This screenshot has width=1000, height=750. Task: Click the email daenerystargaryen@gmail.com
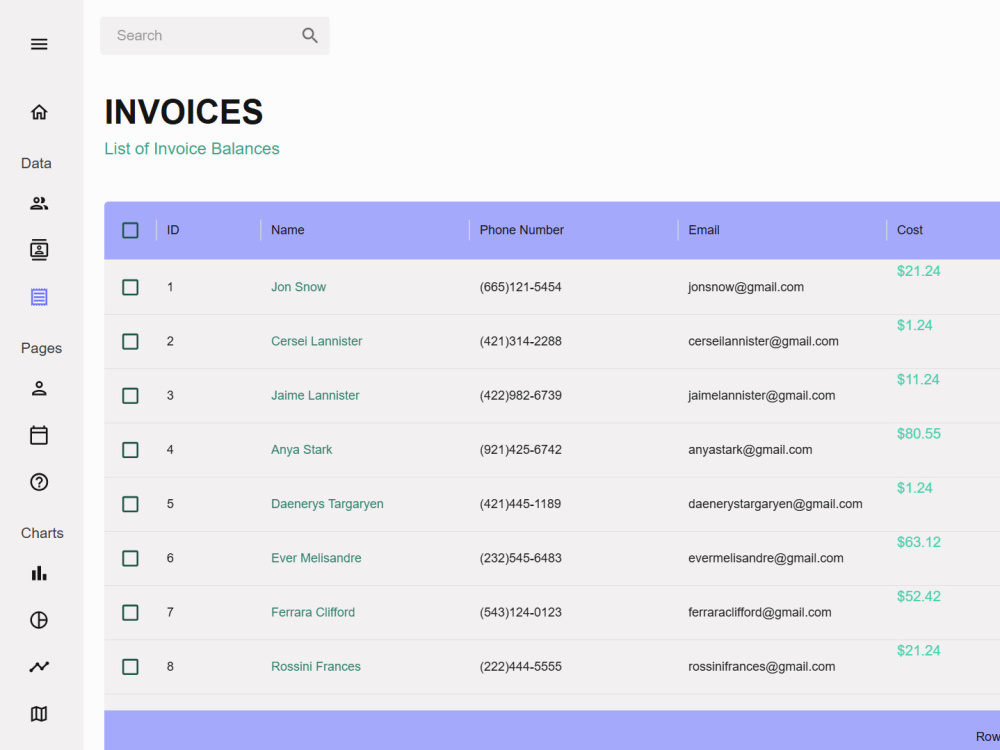pos(776,504)
